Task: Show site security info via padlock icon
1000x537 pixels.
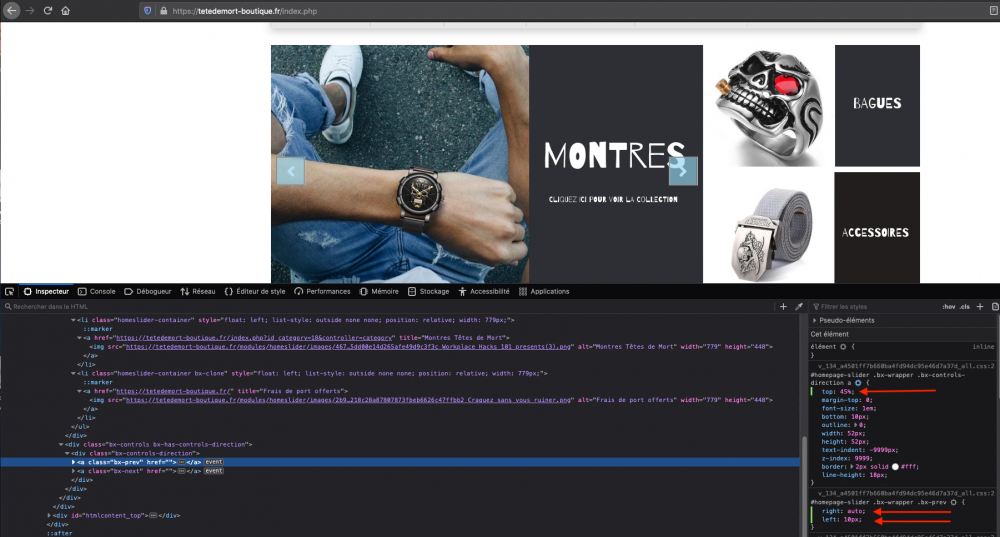Action: pos(163,11)
